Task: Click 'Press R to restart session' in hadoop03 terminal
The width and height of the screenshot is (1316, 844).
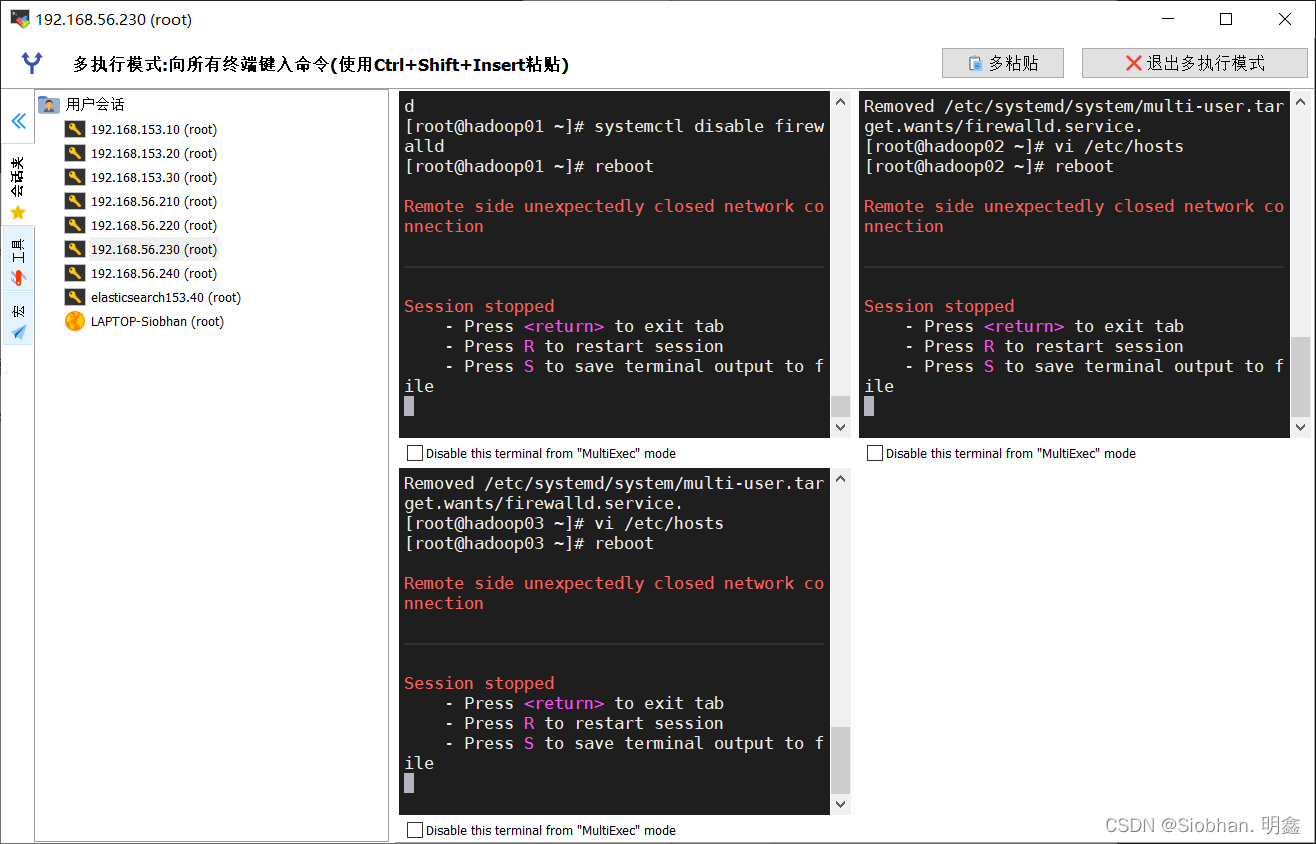Action: (594, 723)
